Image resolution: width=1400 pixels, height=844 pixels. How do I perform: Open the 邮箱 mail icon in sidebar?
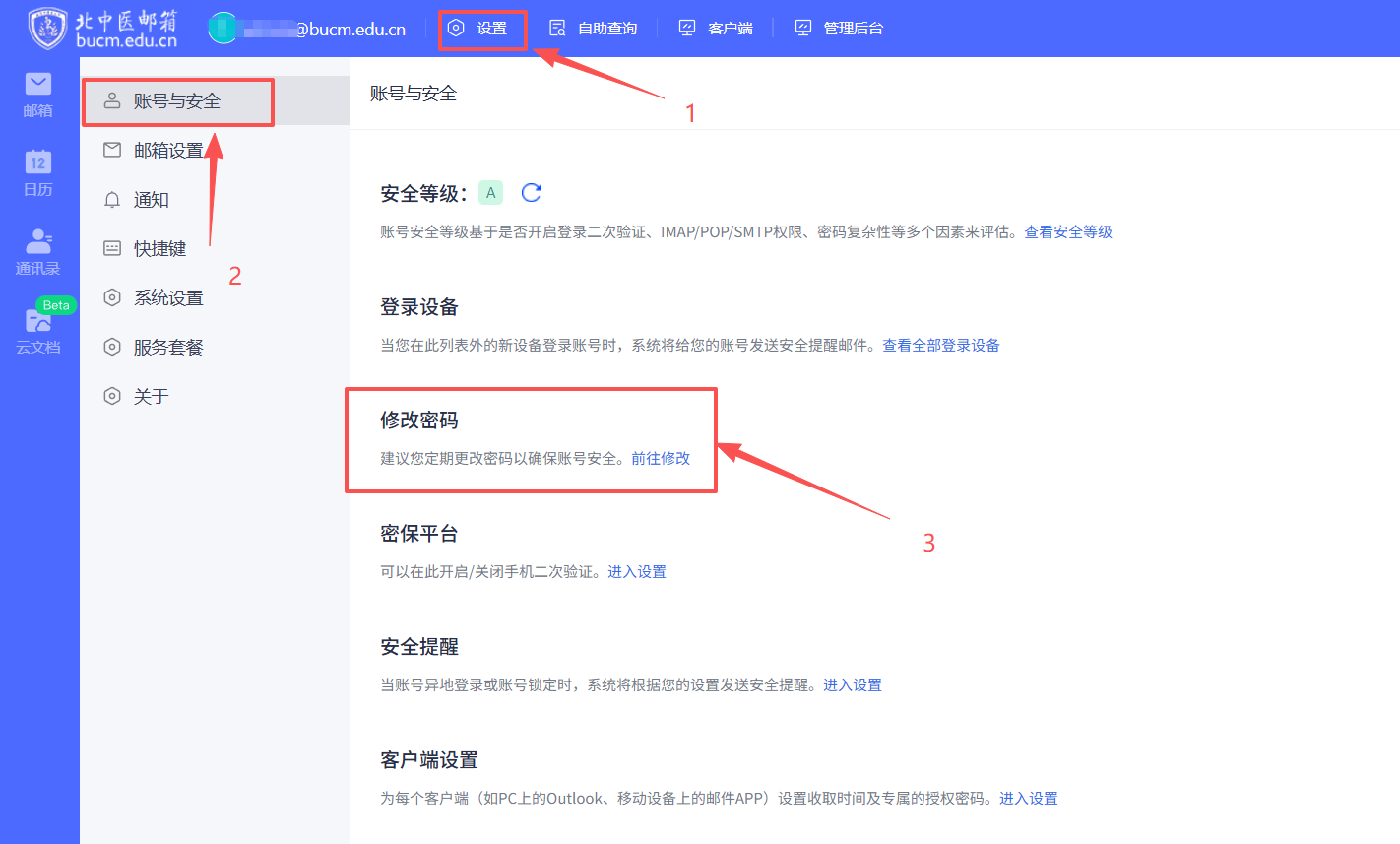38,95
